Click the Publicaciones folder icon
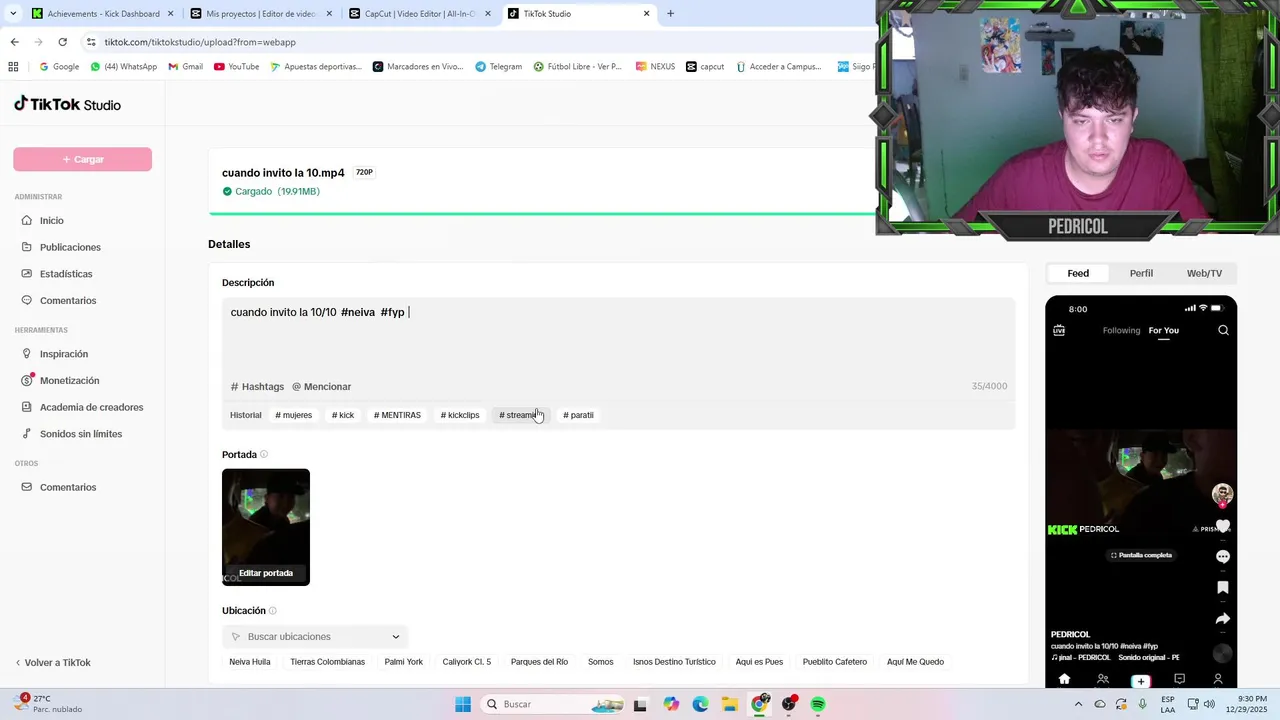 (28, 247)
